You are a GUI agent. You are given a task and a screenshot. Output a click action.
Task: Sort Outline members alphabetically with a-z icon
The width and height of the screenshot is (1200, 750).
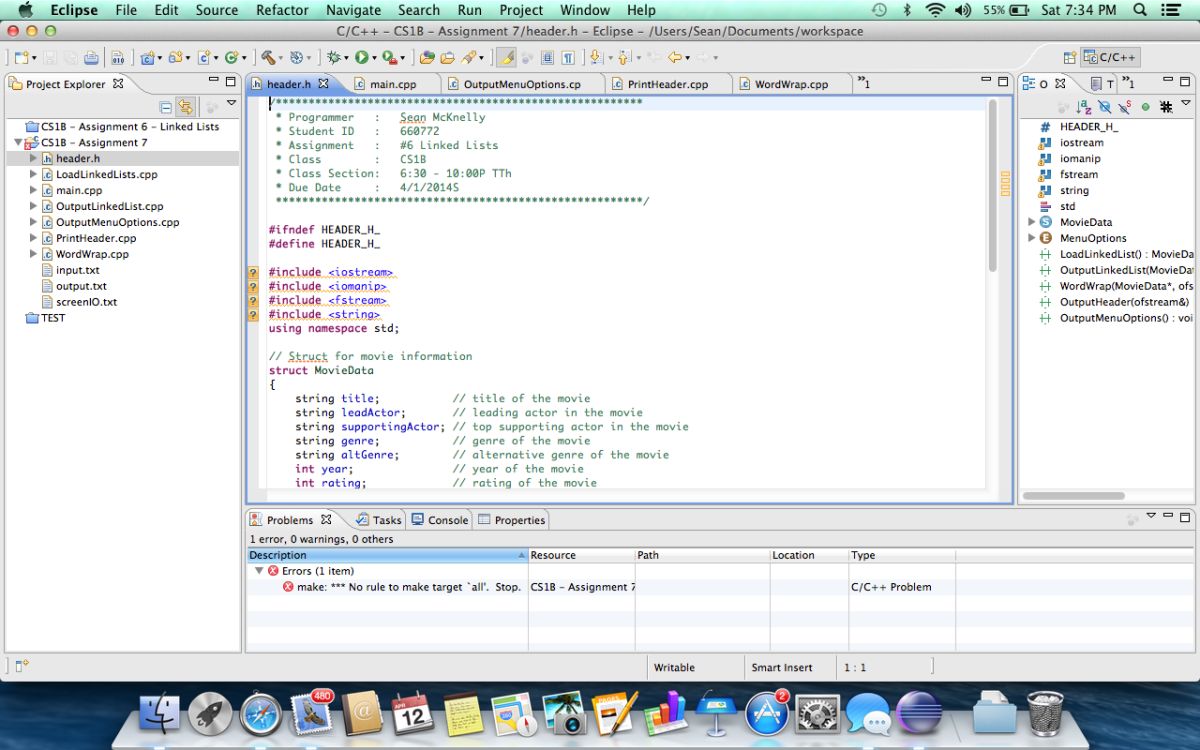(x=1084, y=107)
